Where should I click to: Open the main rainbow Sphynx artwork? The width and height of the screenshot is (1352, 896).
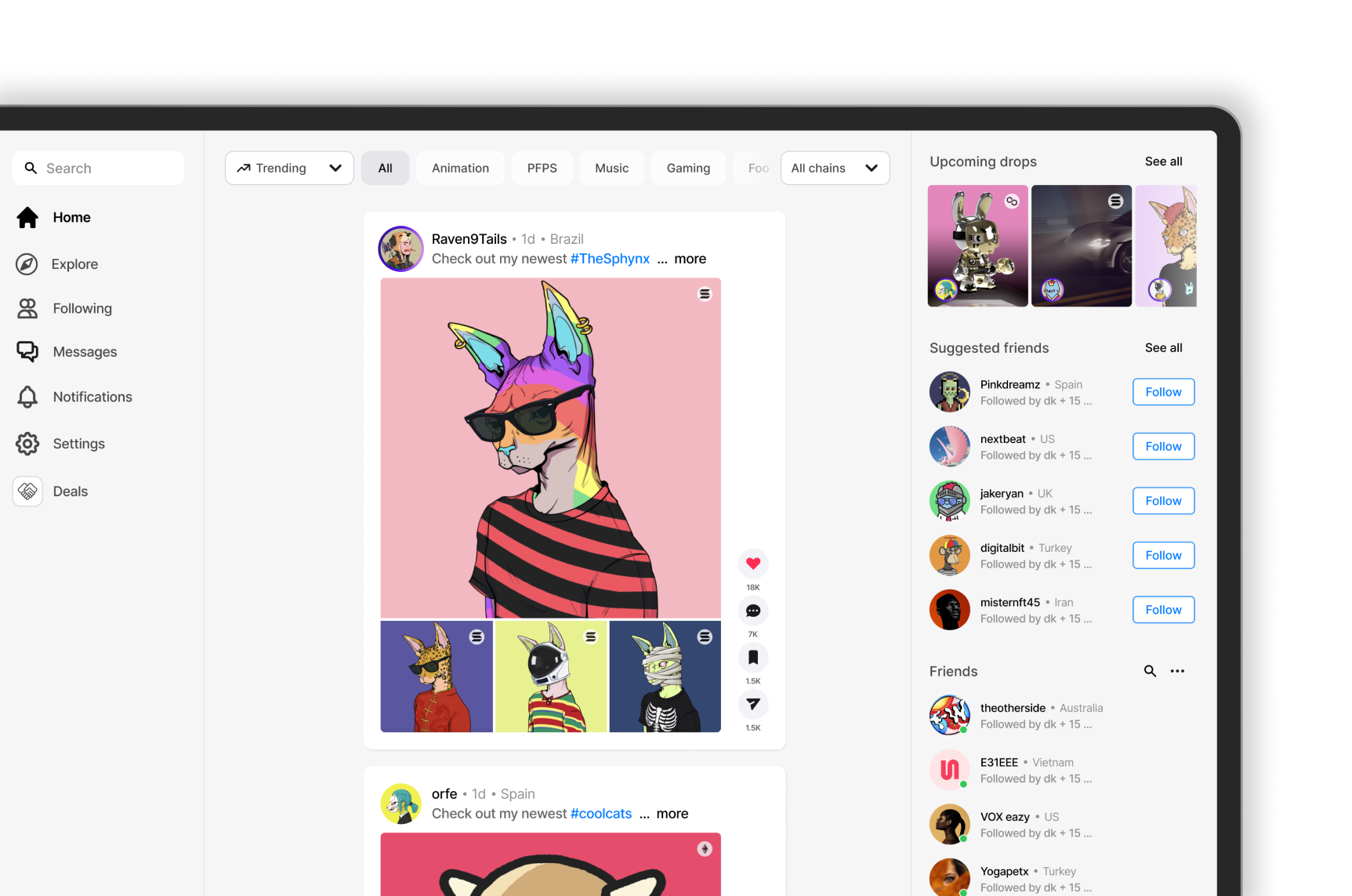point(550,448)
